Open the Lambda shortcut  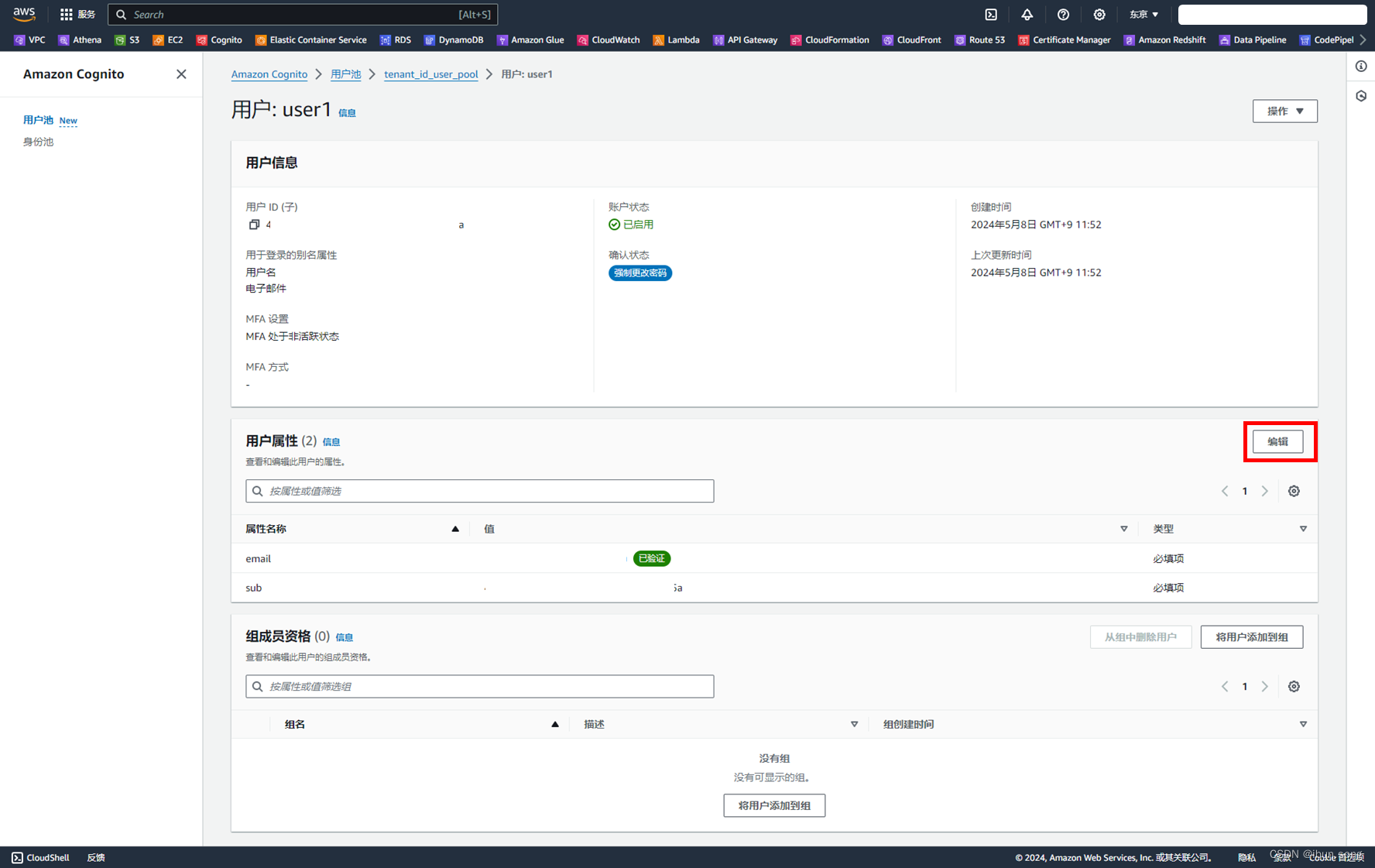click(x=677, y=40)
